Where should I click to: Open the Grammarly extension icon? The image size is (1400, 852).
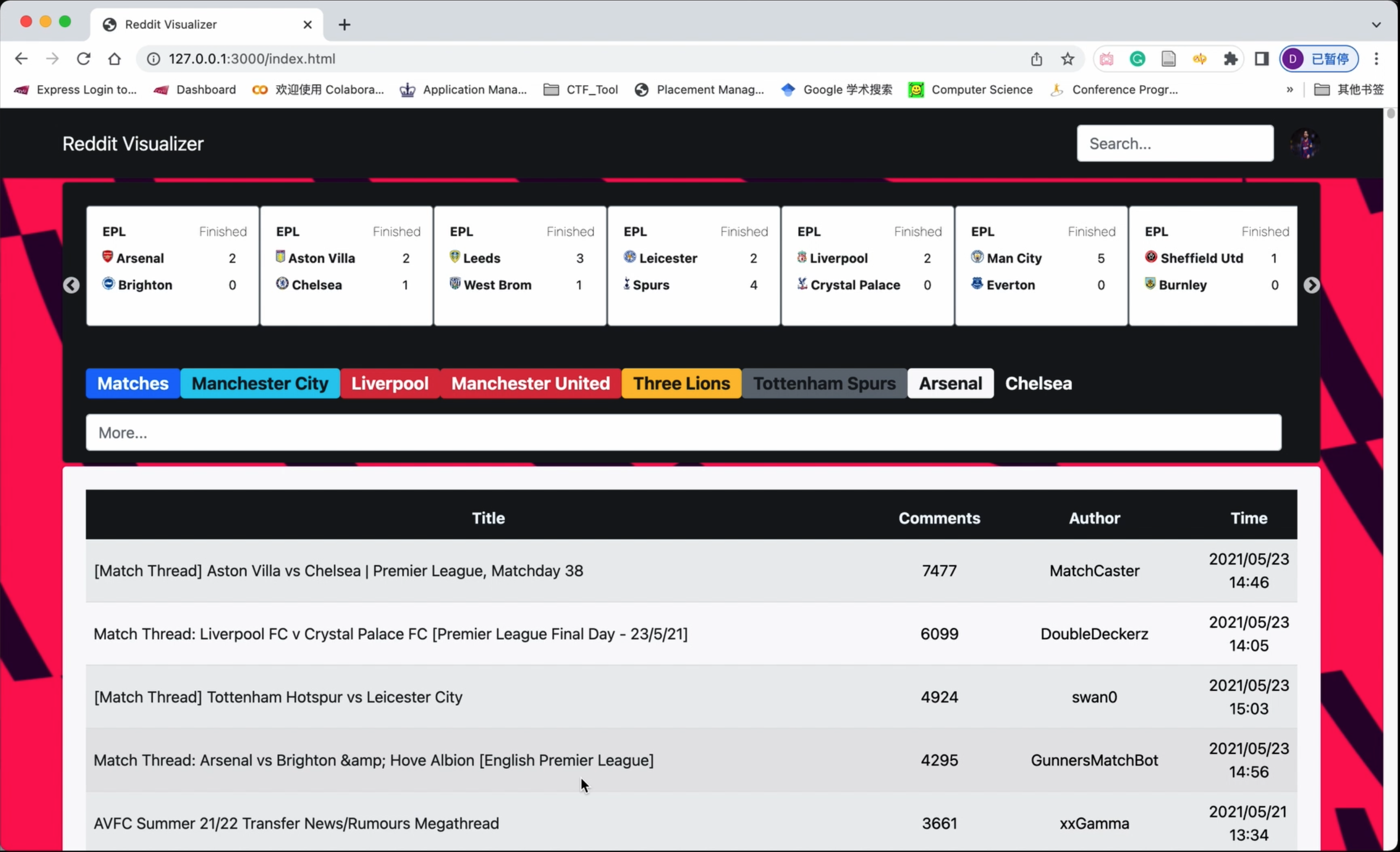1137,58
